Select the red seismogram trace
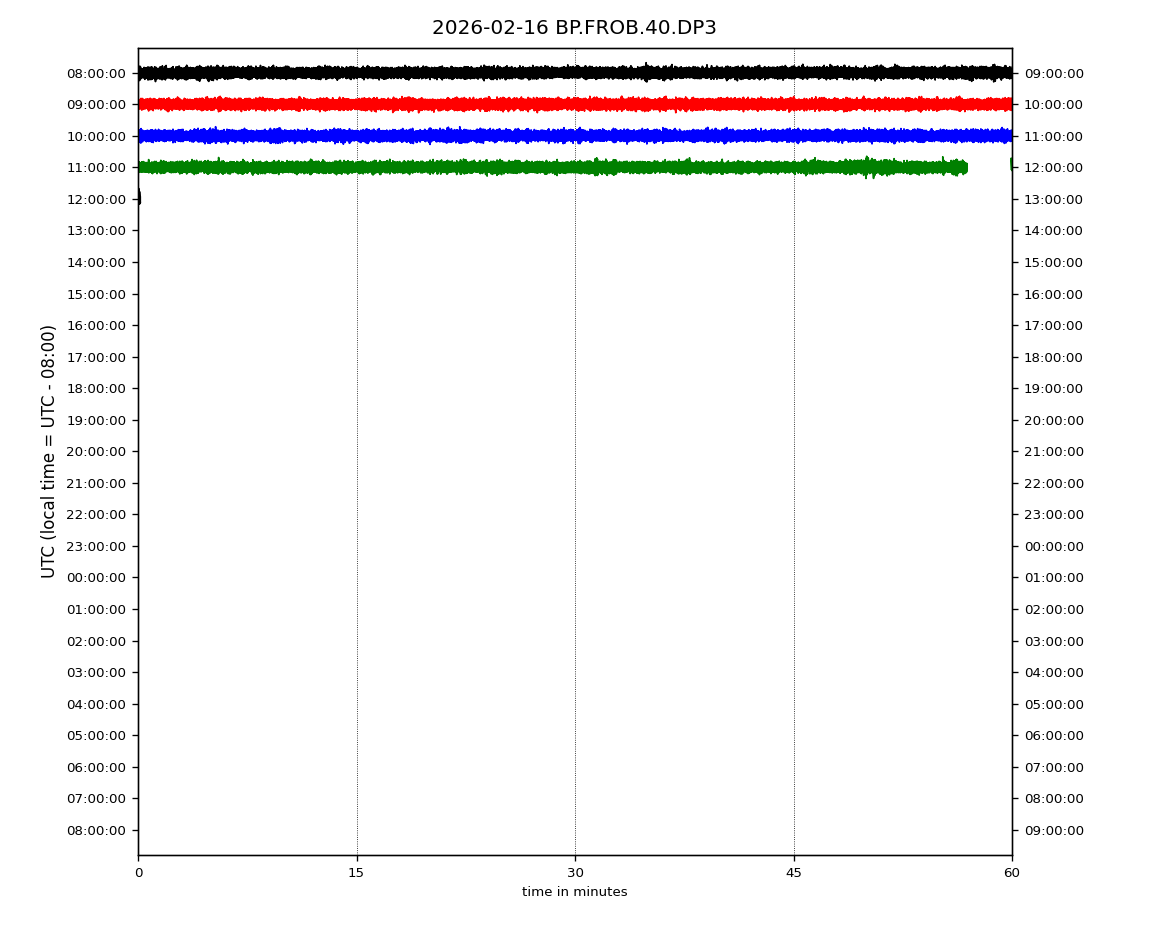This screenshot has height=950, width=1150. [574, 104]
